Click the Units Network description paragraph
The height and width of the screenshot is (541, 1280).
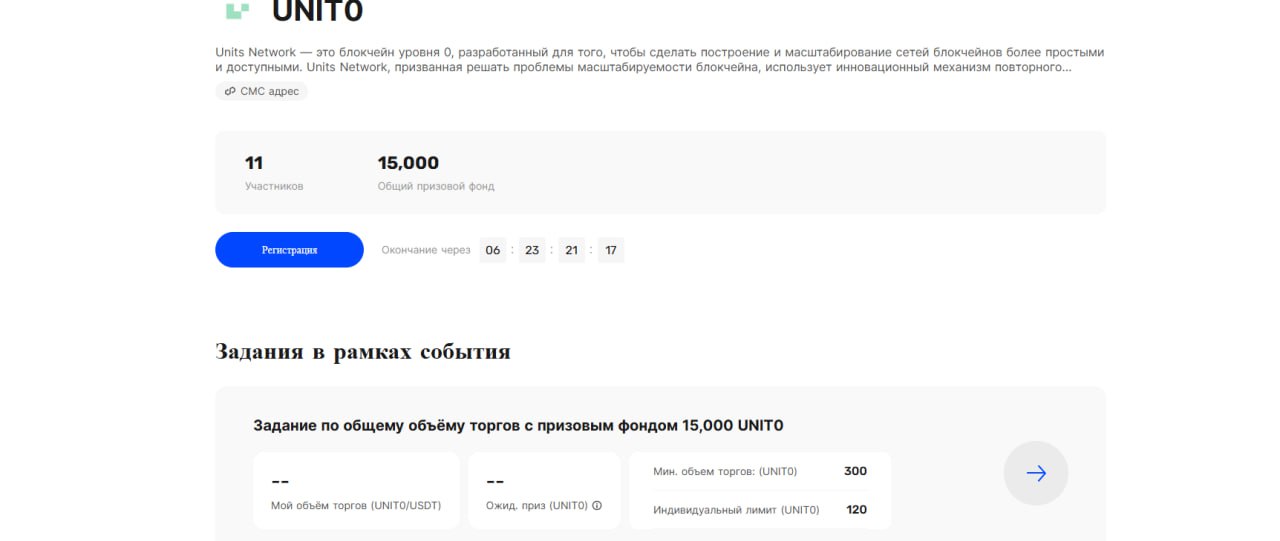660,60
